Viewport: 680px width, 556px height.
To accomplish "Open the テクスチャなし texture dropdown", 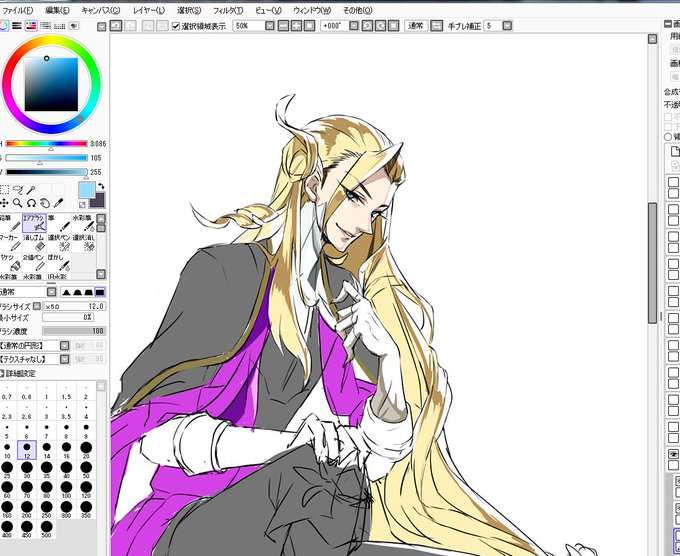I will click(65, 359).
